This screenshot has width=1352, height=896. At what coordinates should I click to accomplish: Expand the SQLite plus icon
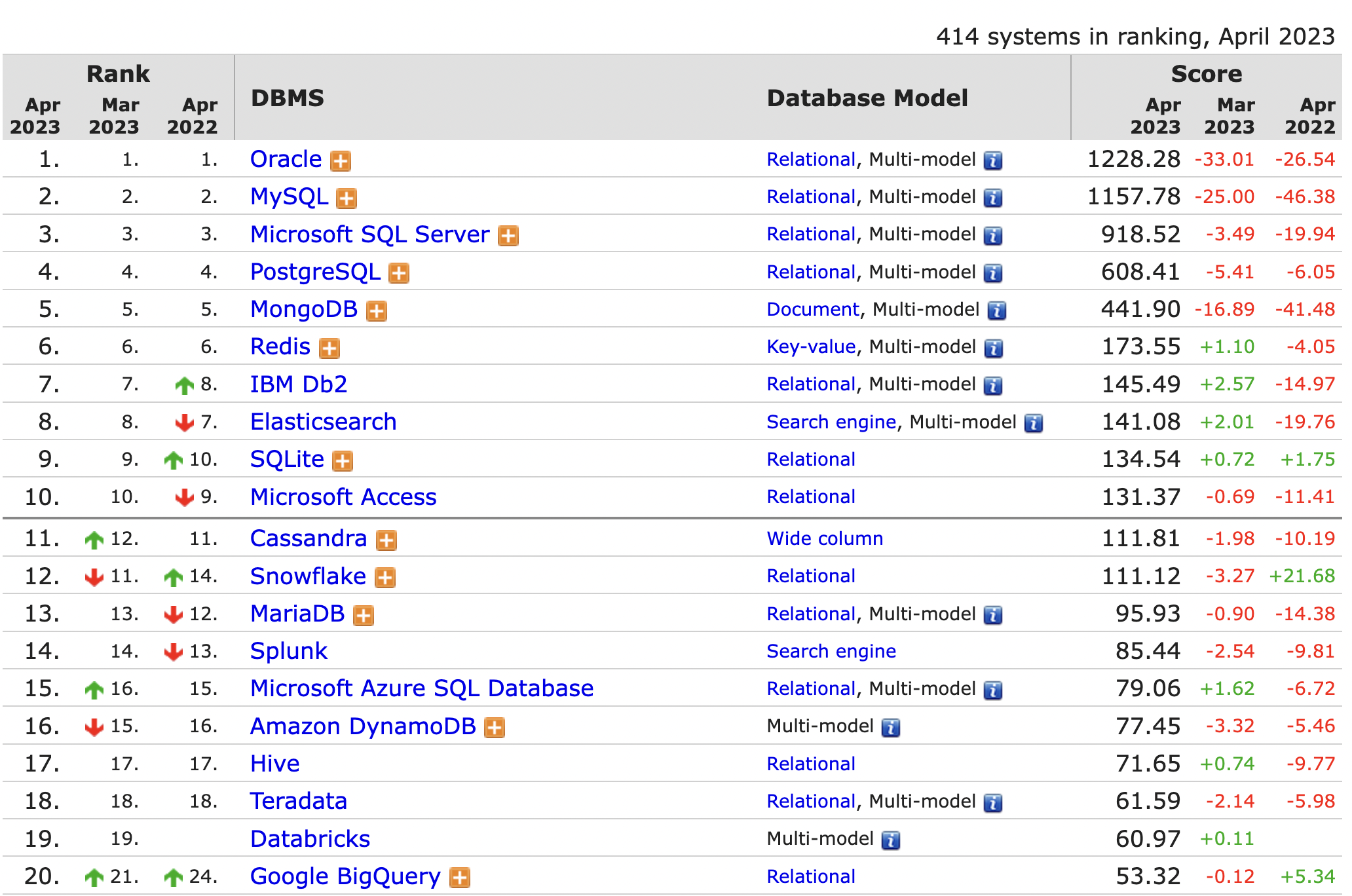[x=342, y=461]
